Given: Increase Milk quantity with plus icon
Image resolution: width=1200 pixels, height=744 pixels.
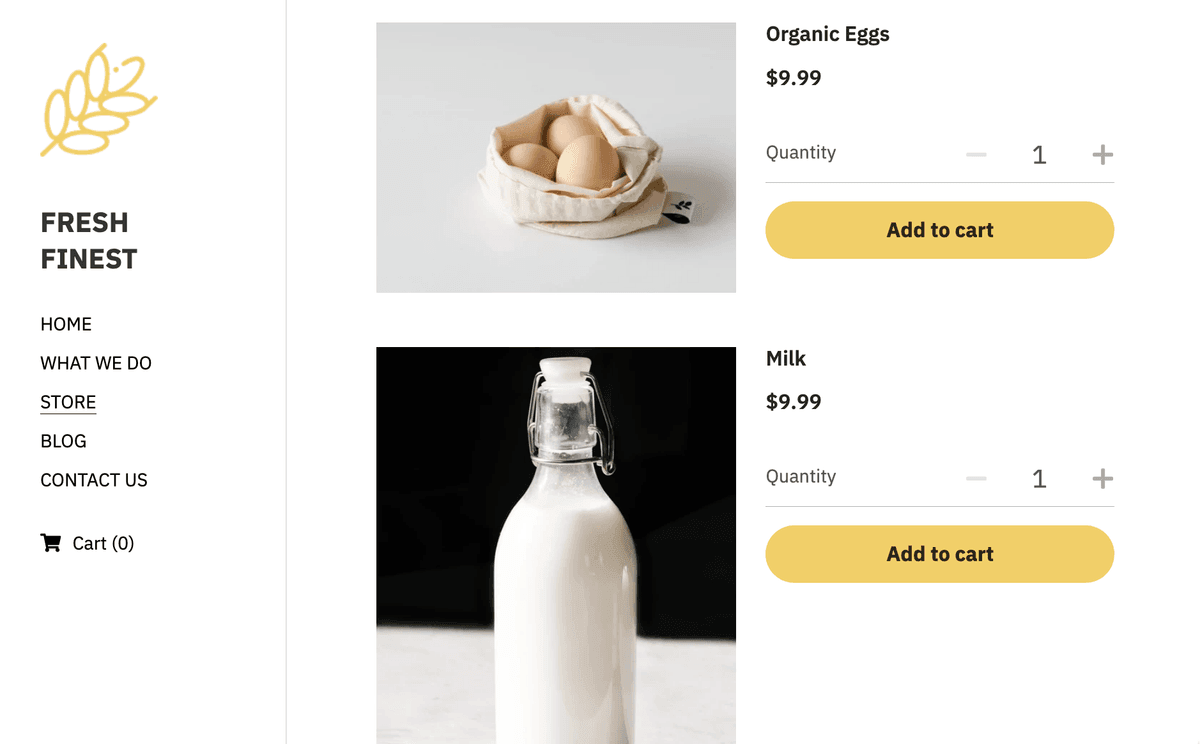Looking at the screenshot, I should tap(1102, 479).
